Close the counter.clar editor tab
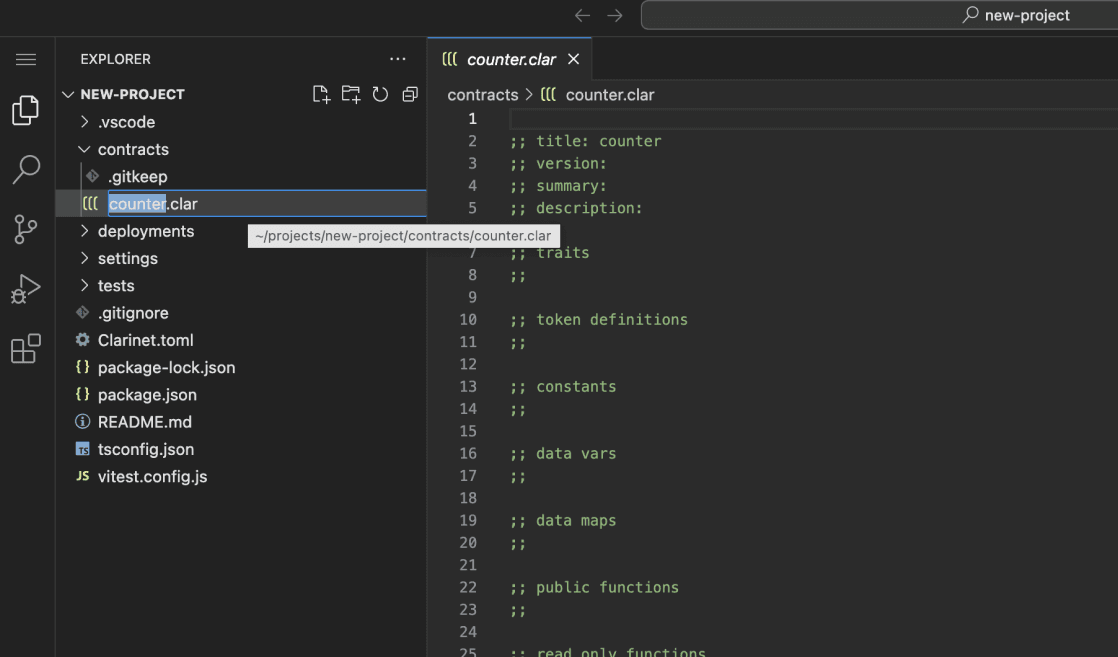The width and height of the screenshot is (1118, 657). 573,59
